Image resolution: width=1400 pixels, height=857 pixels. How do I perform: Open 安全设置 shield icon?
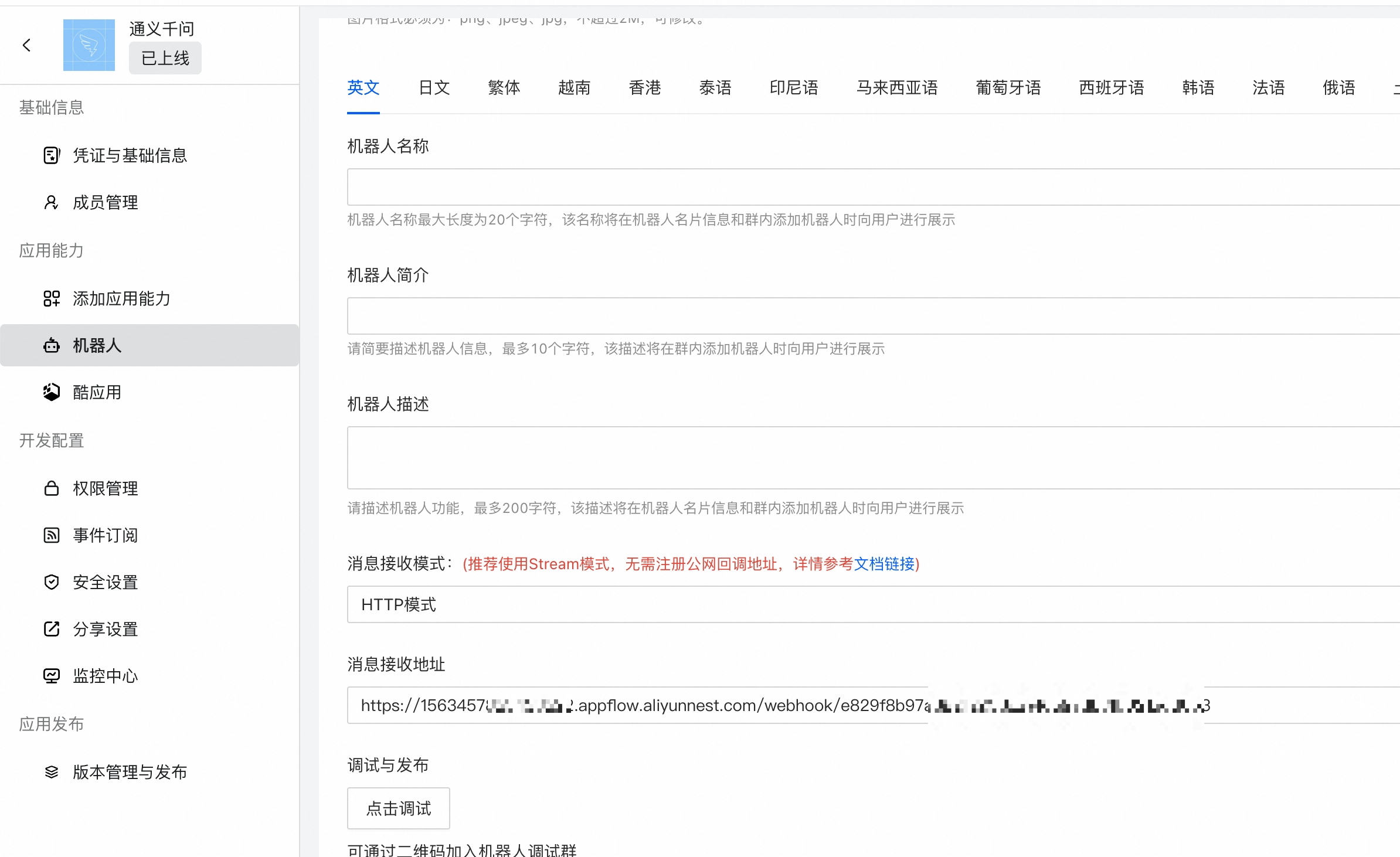pyautogui.click(x=52, y=582)
